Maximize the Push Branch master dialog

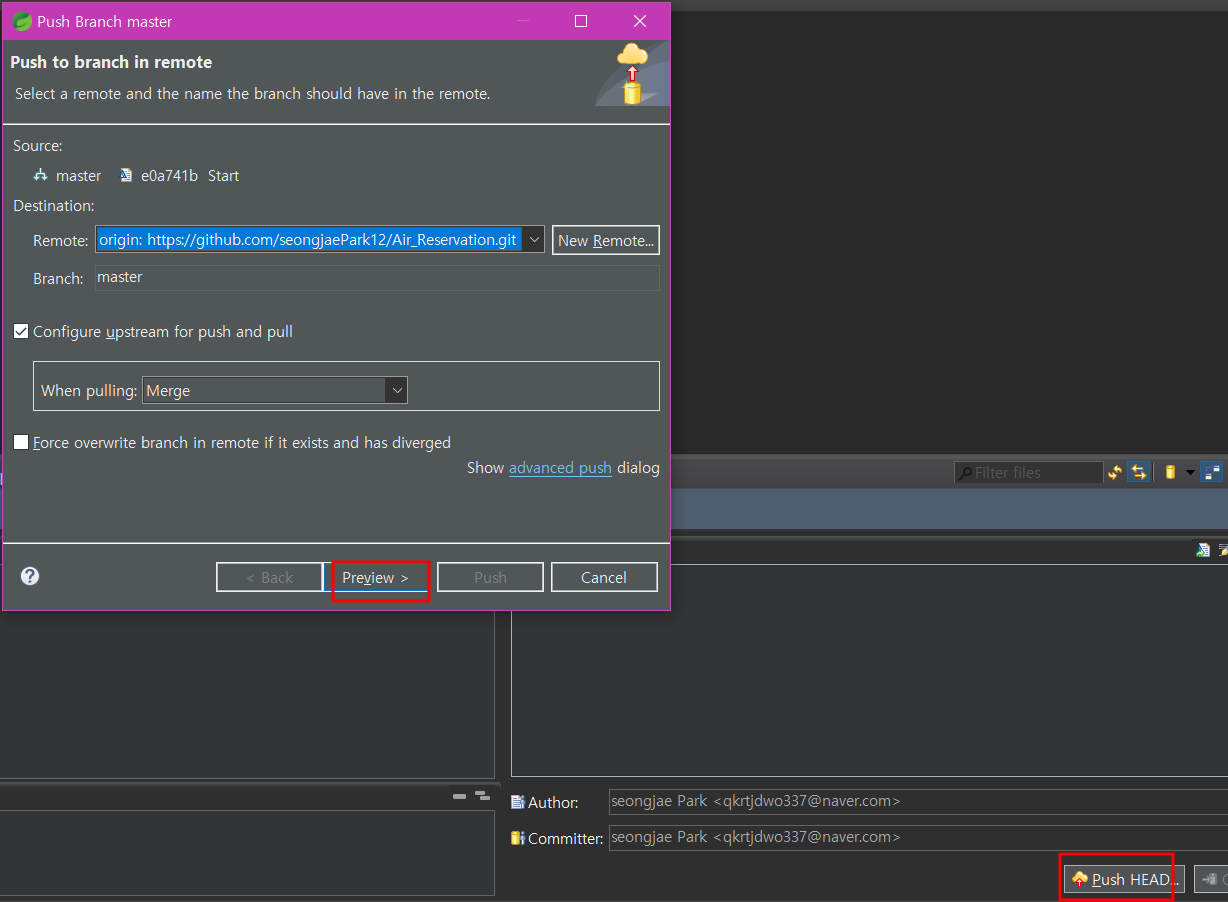pos(581,21)
